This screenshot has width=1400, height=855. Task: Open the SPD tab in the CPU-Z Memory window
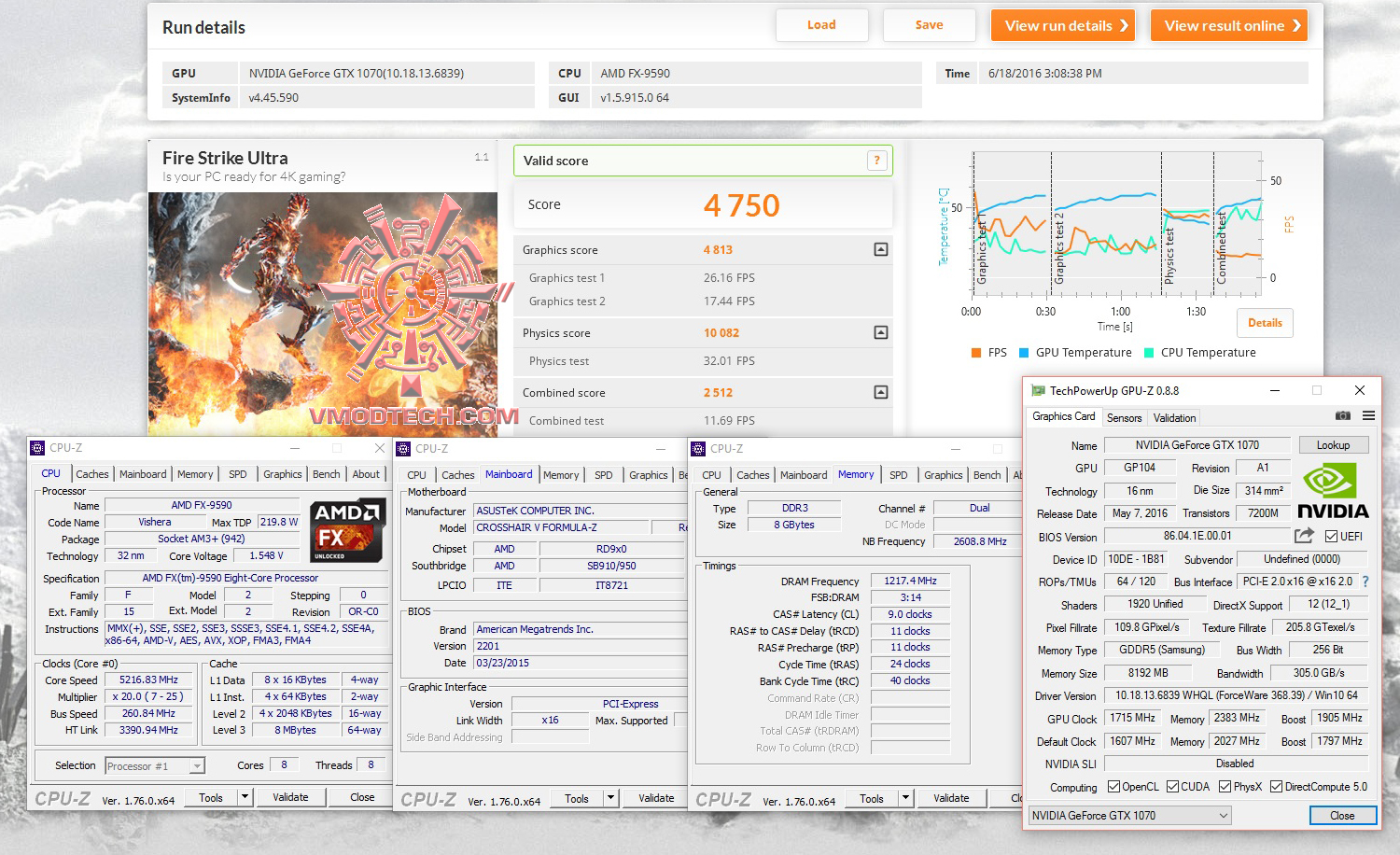tap(899, 475)
